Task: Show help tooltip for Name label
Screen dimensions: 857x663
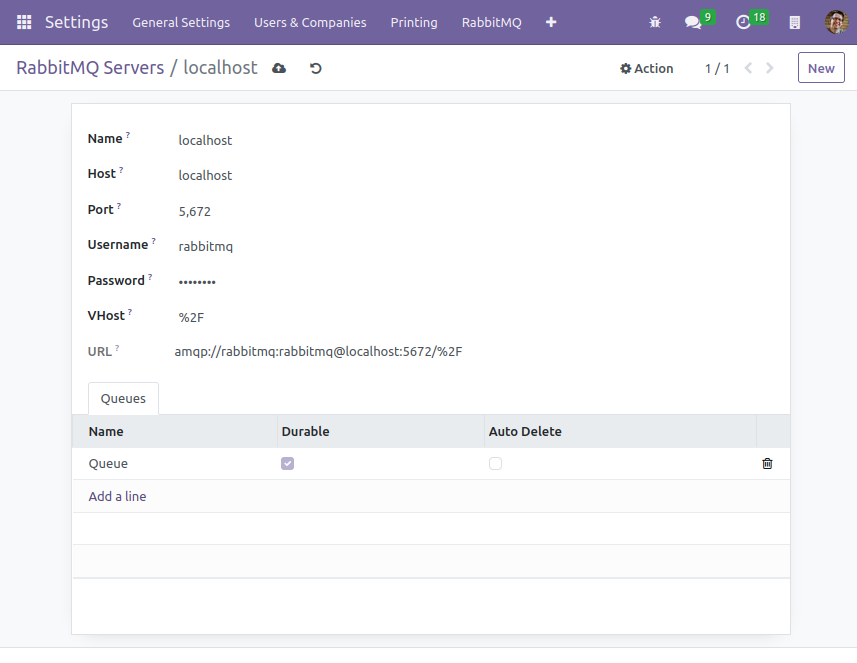Action: (128, 134)
